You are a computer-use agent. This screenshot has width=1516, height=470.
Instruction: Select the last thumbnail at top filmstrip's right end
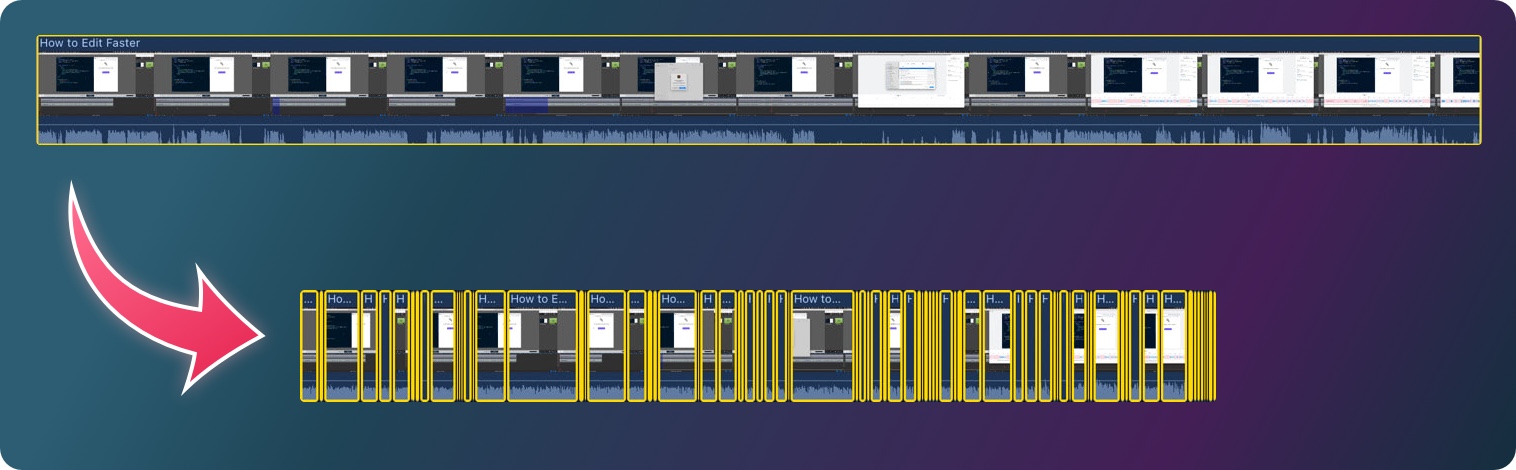pyautogui.click(x=1458, y=80)
